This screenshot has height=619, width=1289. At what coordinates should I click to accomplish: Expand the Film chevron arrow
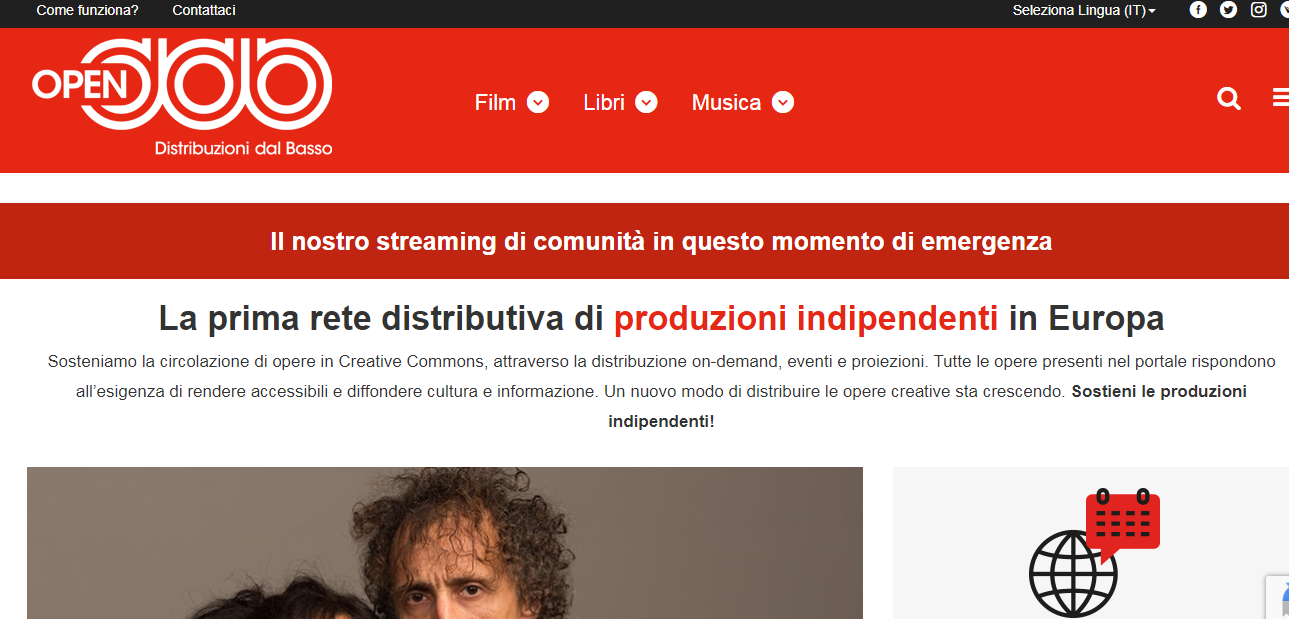pos(538,102)
